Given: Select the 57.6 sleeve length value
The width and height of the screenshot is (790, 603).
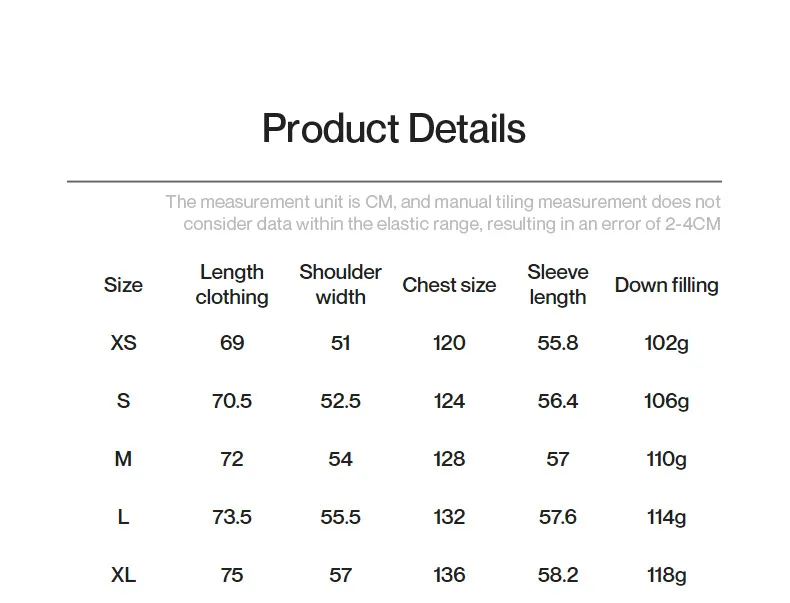Looking at the screenshot, I should [558, 517].
